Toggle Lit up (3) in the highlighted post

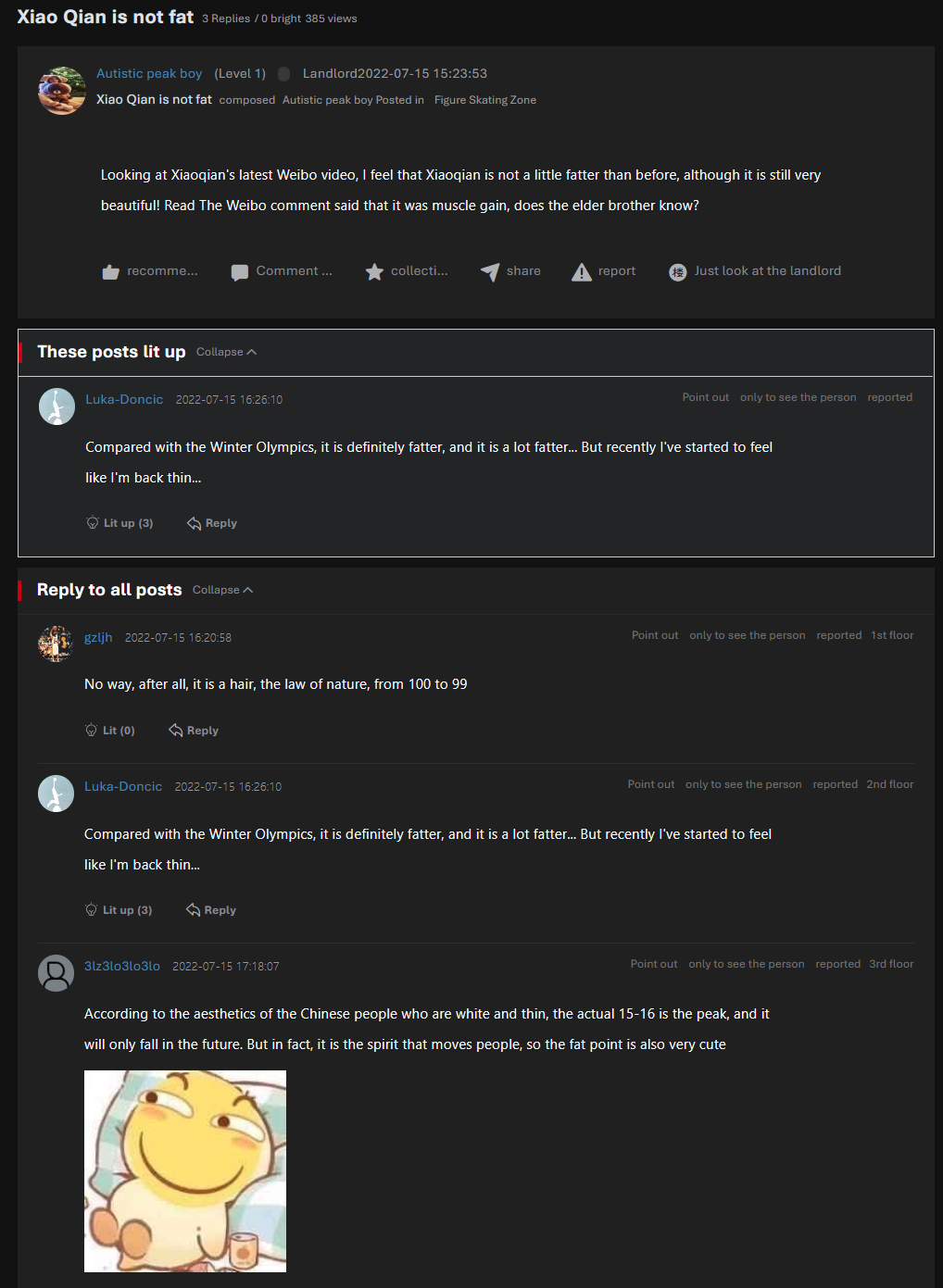point(119,523)
